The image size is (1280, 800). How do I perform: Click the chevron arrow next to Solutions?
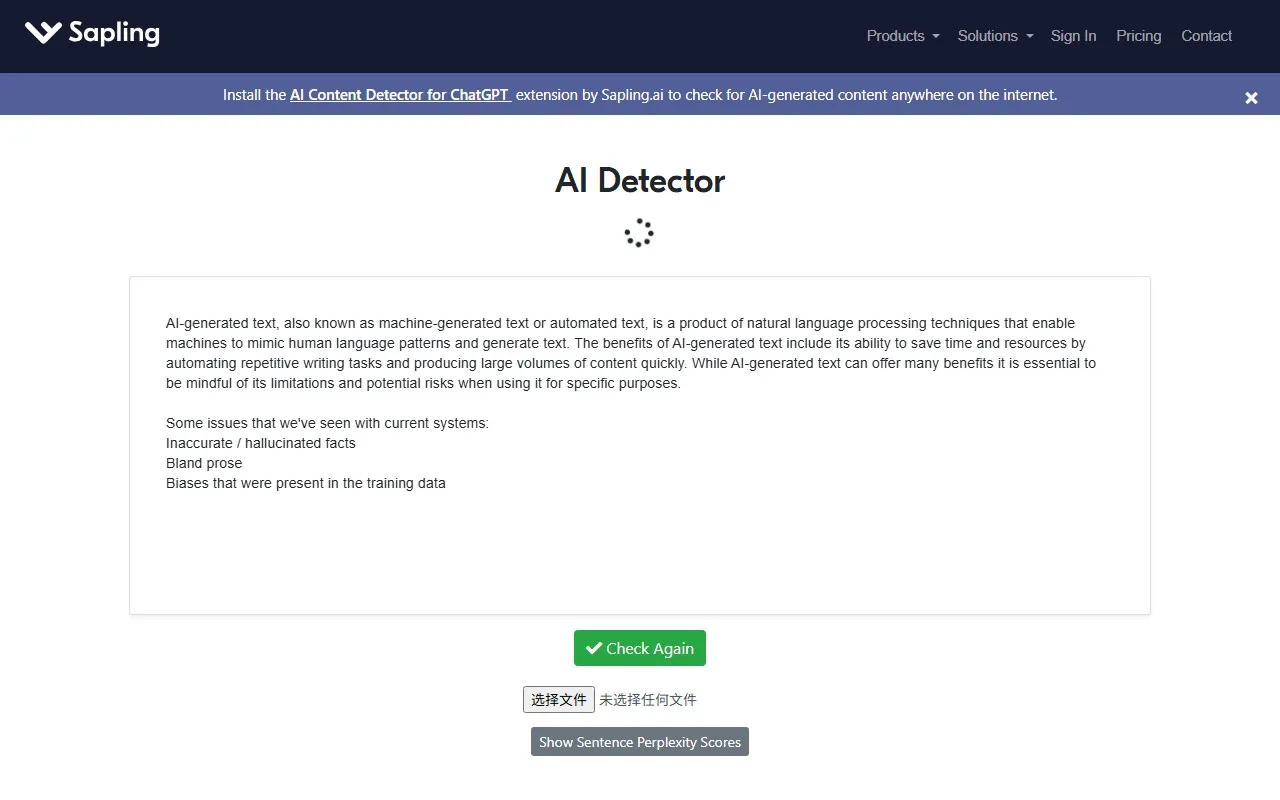click(1028, 36)
